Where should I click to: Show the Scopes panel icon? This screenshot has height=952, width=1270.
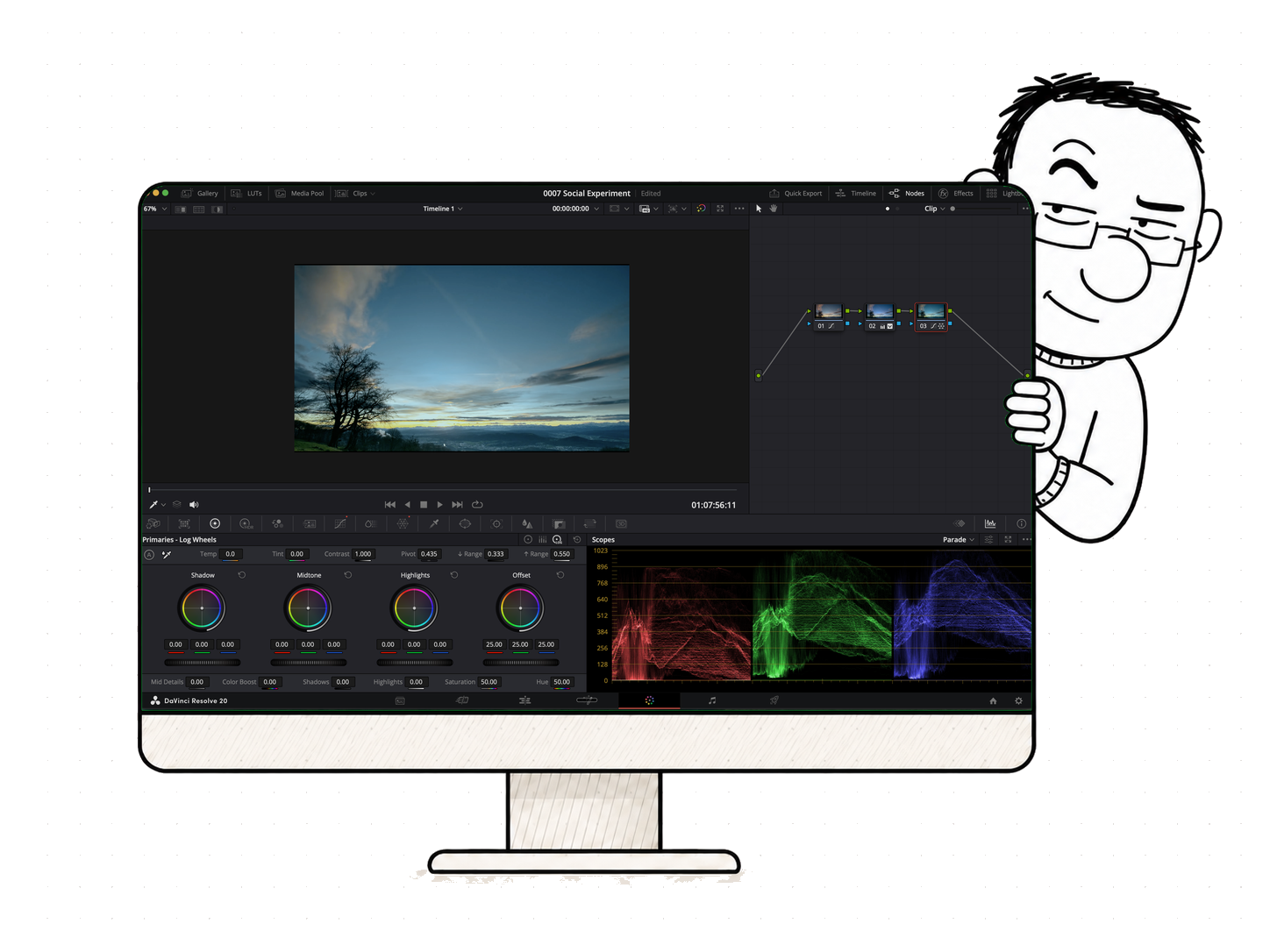(x=990, y=523)
